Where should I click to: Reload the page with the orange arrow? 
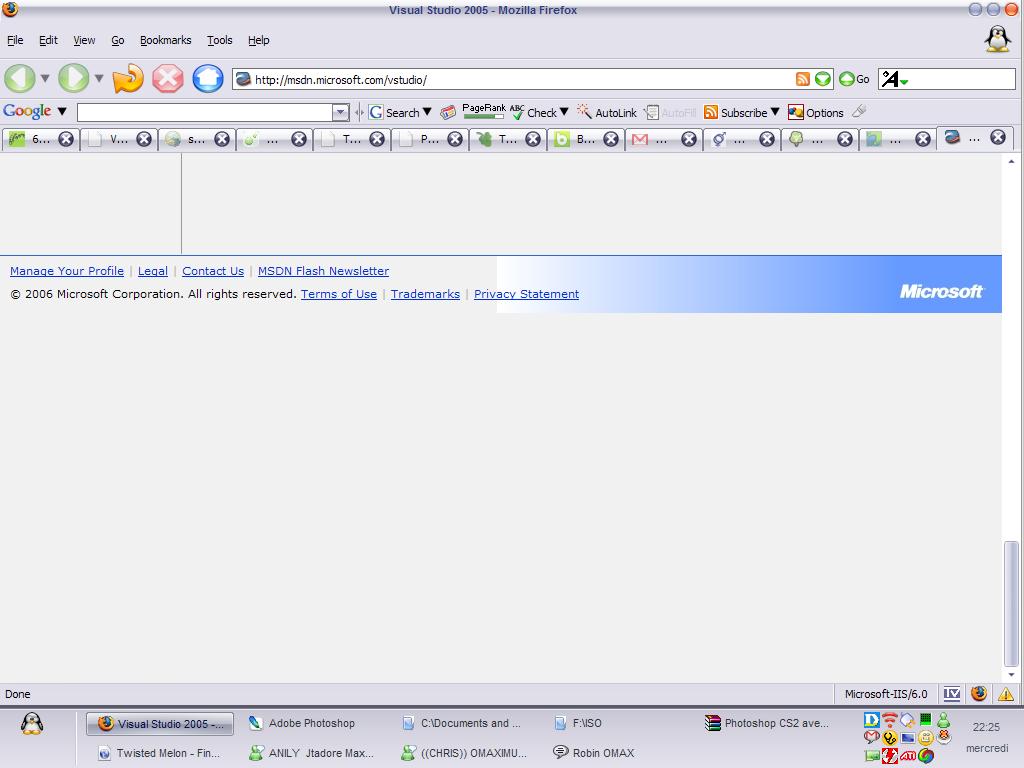127,78
